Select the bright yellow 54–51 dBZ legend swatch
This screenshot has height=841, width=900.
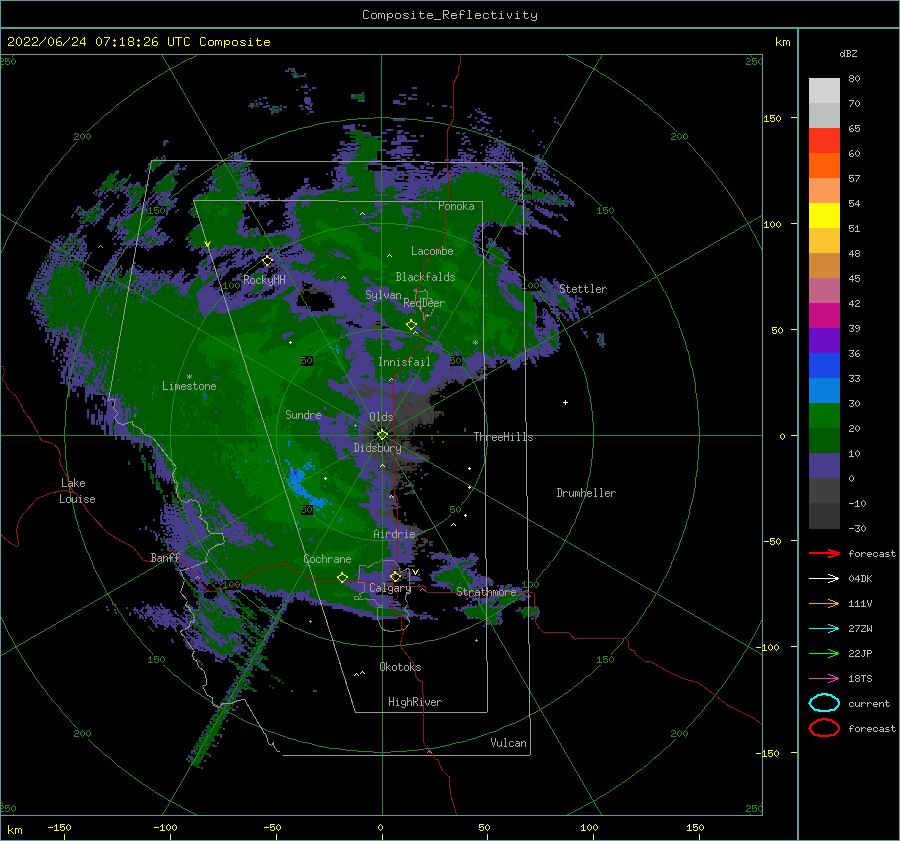[x=824, y=215]
